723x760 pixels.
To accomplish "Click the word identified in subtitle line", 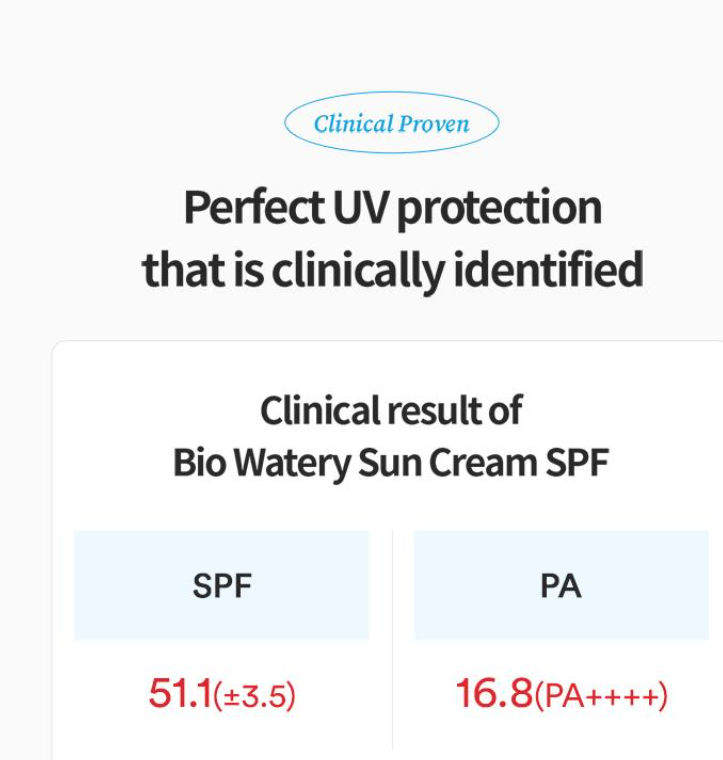I will (x=548, y=269).
